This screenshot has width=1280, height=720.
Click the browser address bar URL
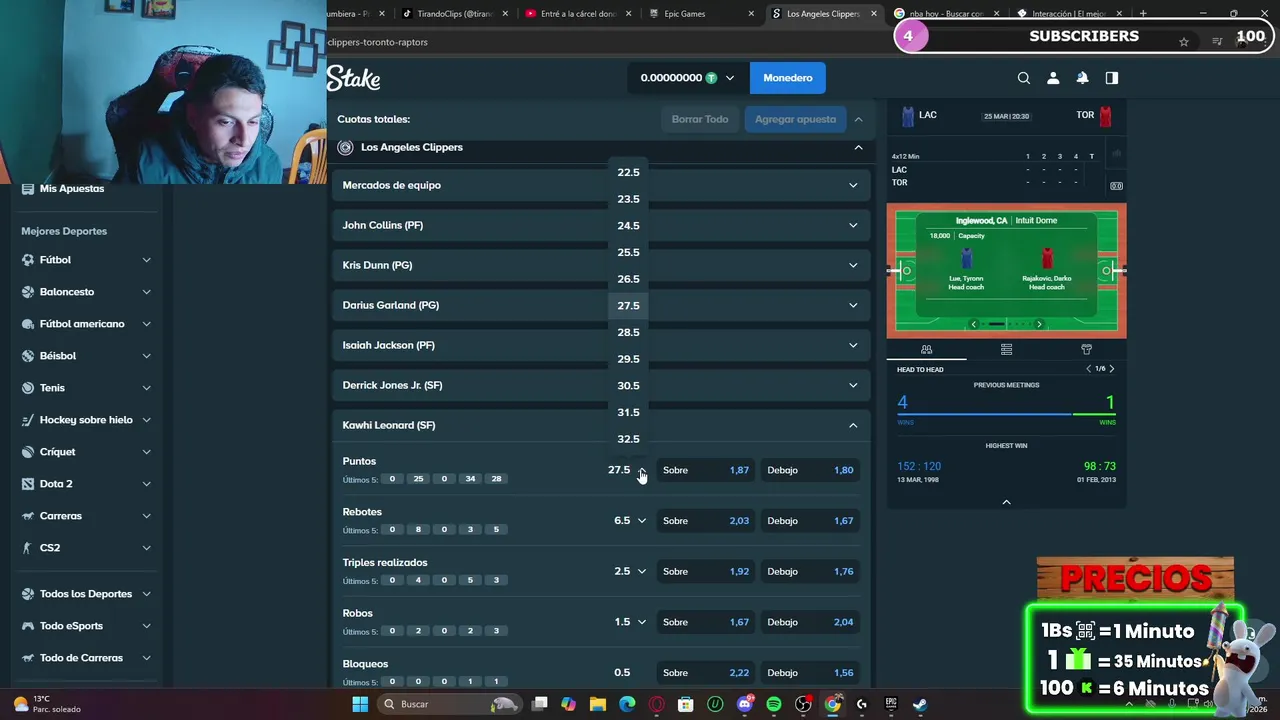(x=378, y=42)
